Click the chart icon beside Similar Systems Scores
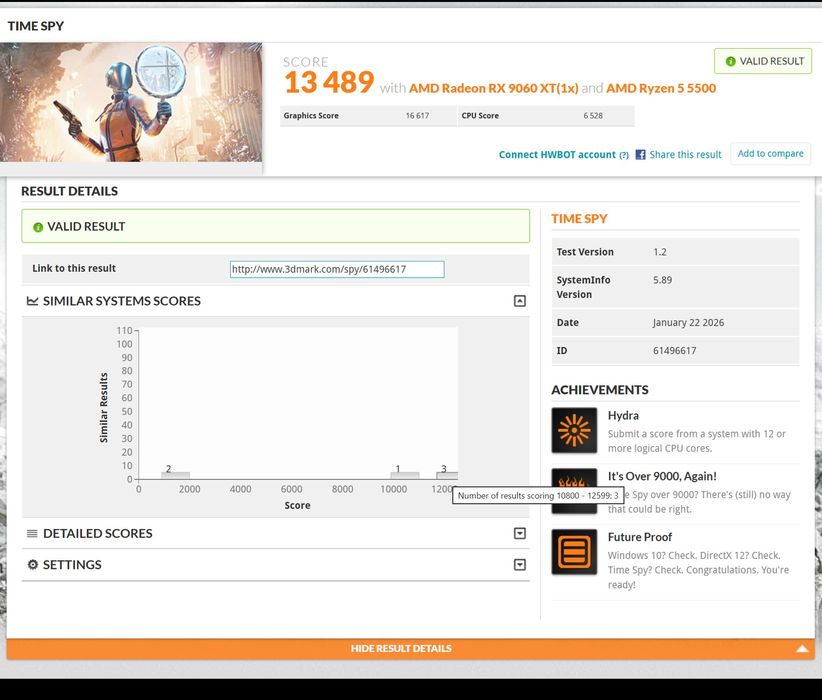This screenshot has height=700, width=822. point(33,301)
